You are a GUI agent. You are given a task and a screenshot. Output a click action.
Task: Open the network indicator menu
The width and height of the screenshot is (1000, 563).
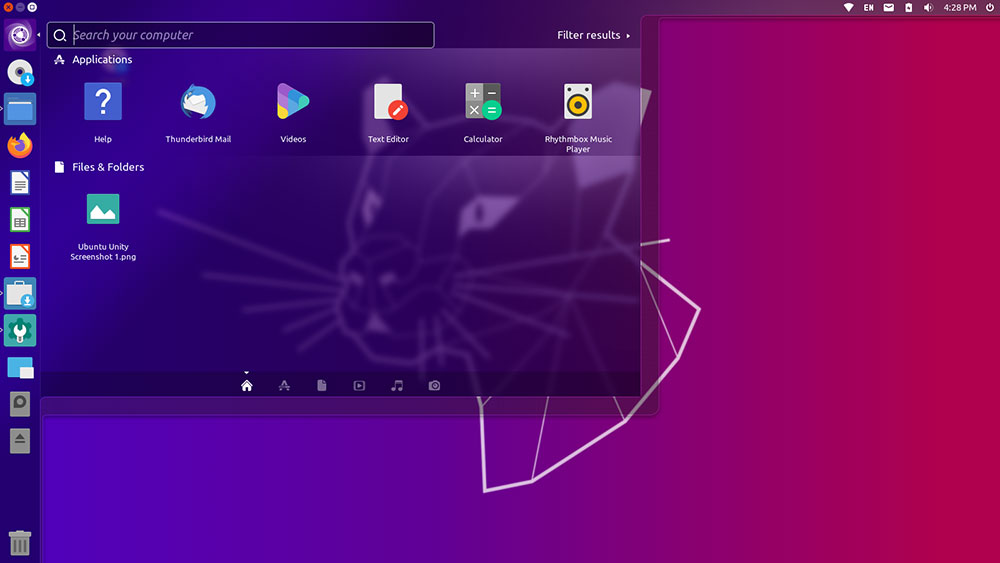click(848, 8)
